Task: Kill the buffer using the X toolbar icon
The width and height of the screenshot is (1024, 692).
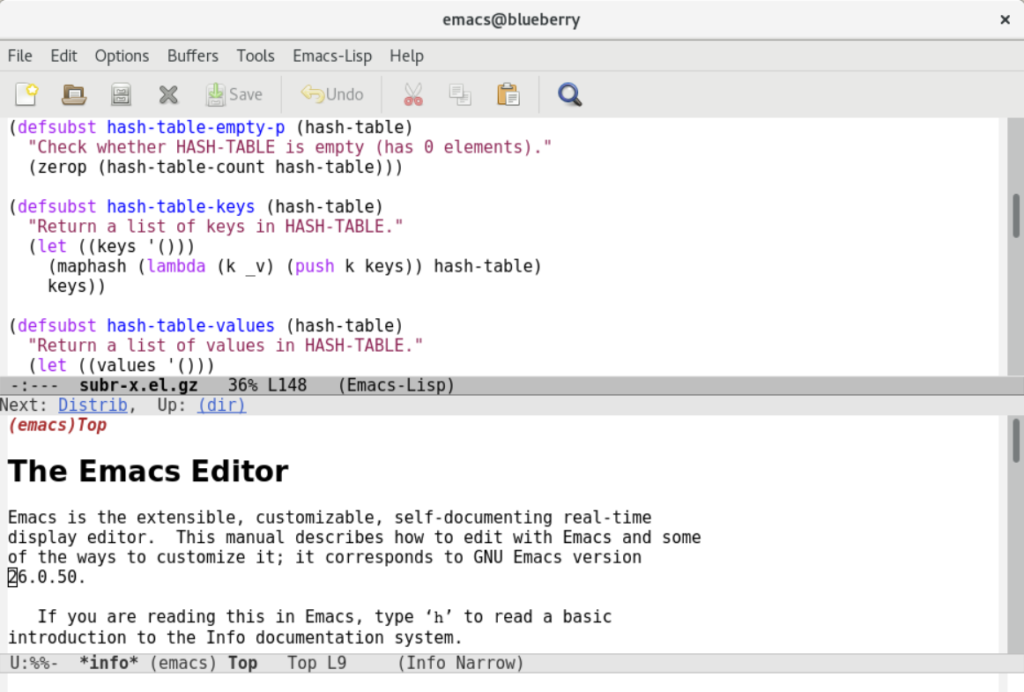Action: pyautogui.click(x=168, y=94)
